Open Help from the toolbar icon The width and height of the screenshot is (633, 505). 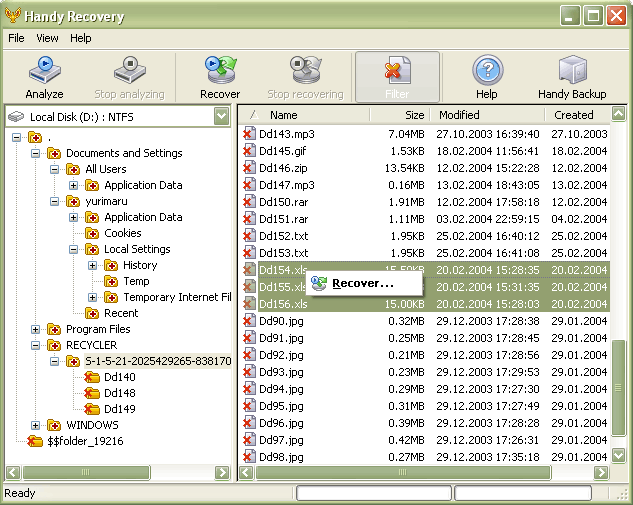point(487,71)
